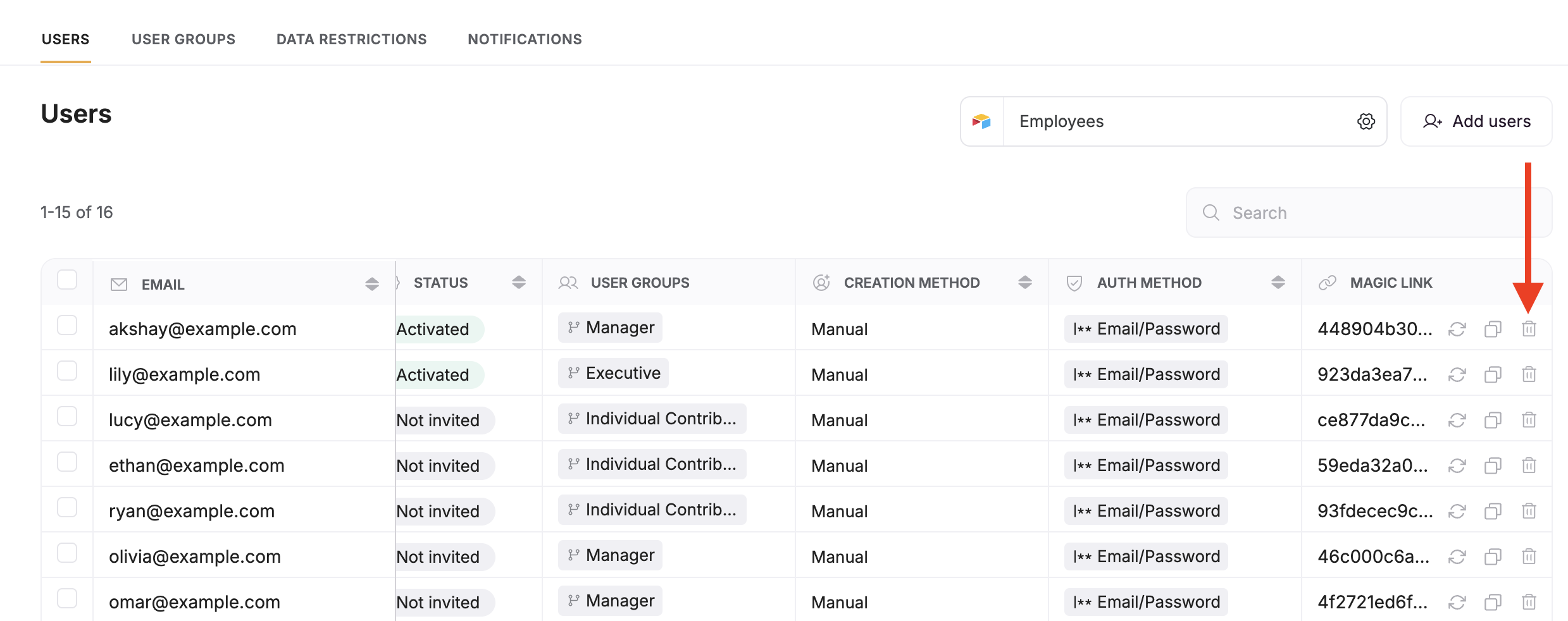
Task: Switch to the USERS tab
Action: tap(66, 39)
